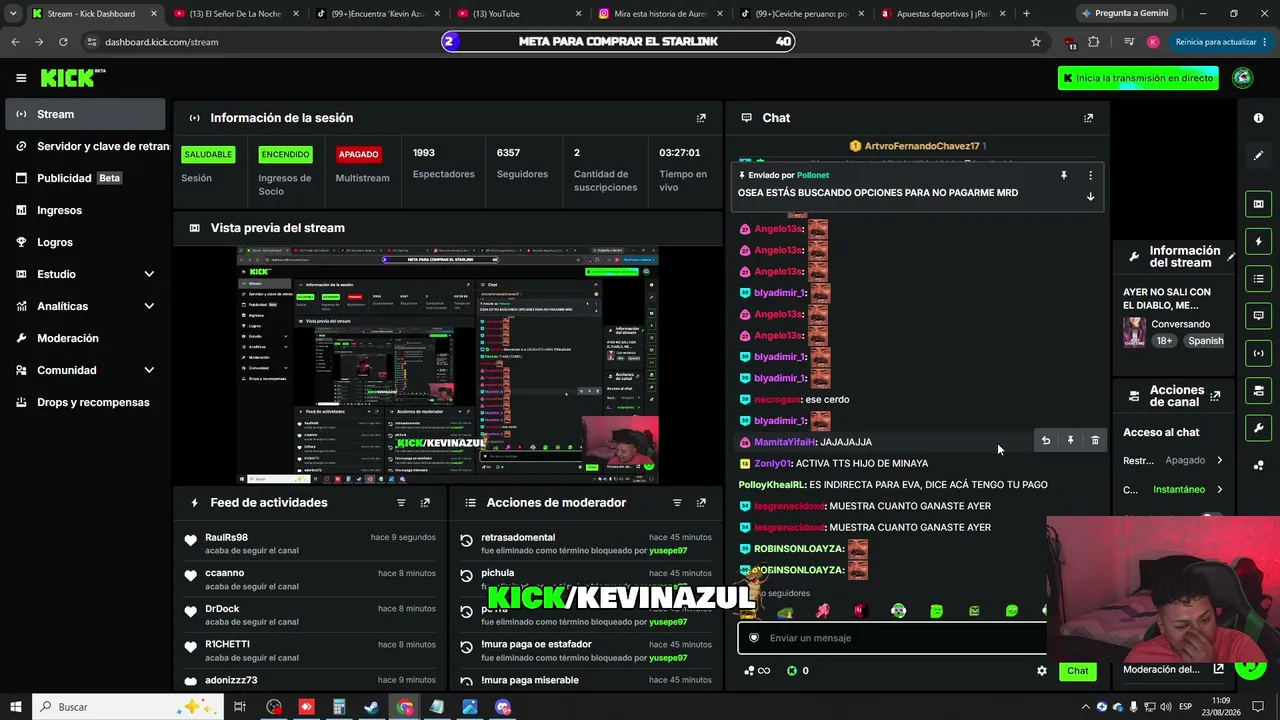Bookmark this page with the star icon
This screenshot has height=720, width=1280.
[1036, 42]
